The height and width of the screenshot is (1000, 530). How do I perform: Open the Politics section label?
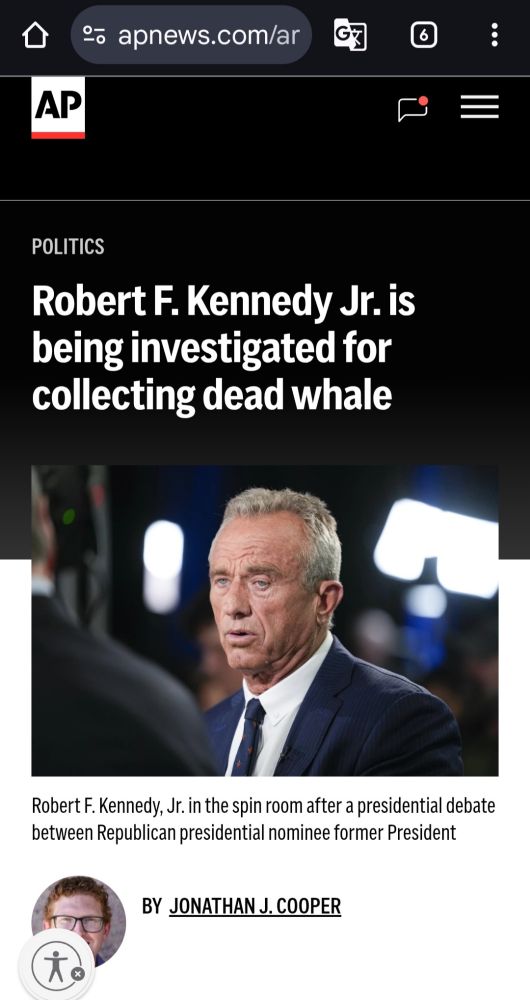[x=68, y=246]
